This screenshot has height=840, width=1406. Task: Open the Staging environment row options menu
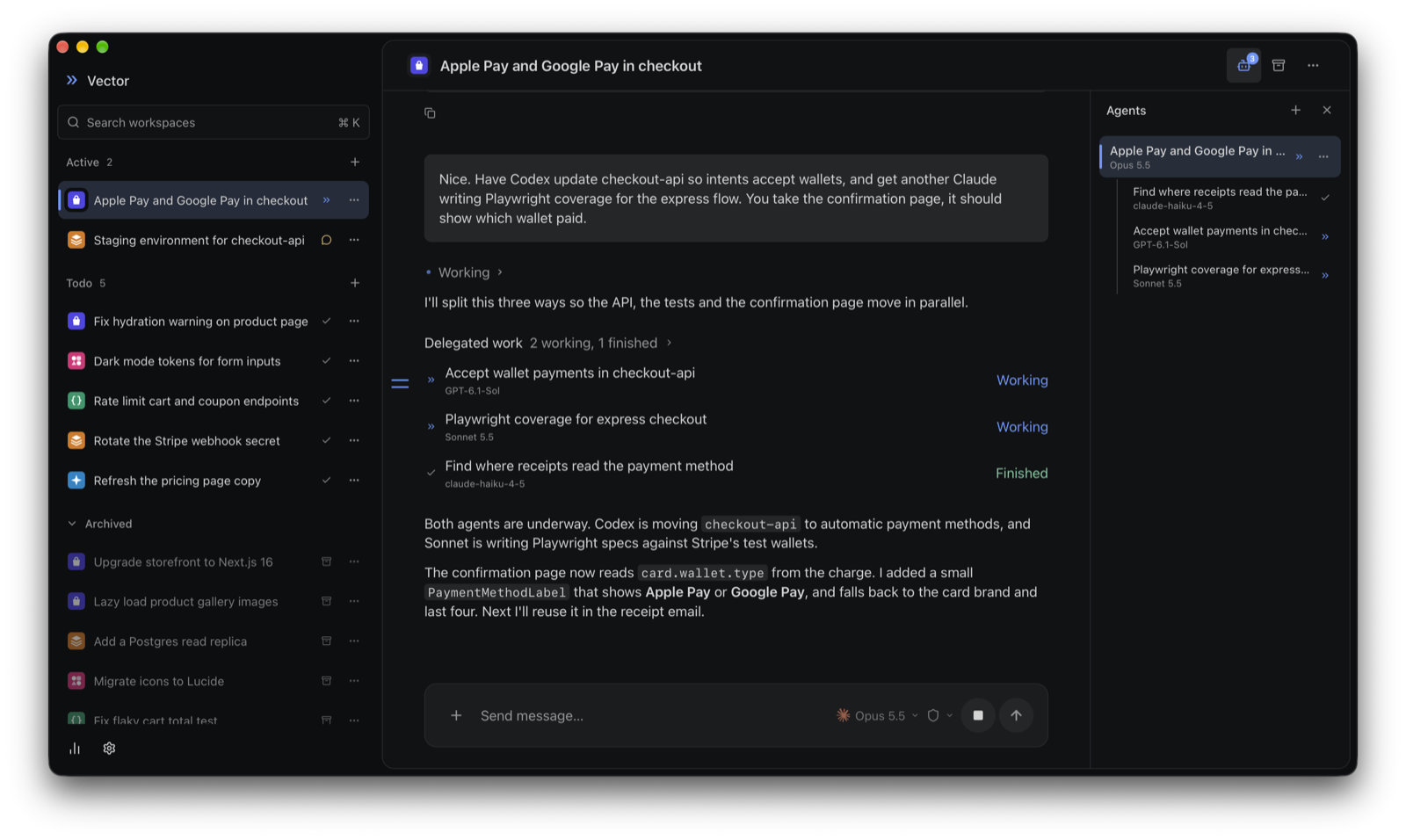(354, 240)
